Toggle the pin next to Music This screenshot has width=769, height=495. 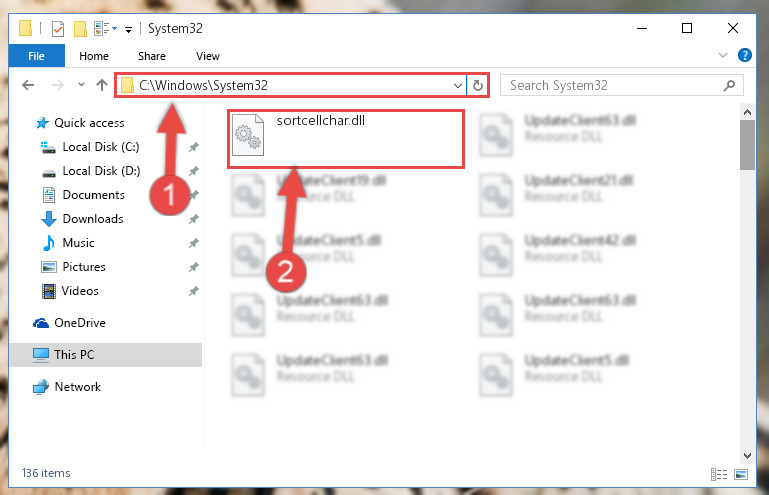(x=194, y=243)
